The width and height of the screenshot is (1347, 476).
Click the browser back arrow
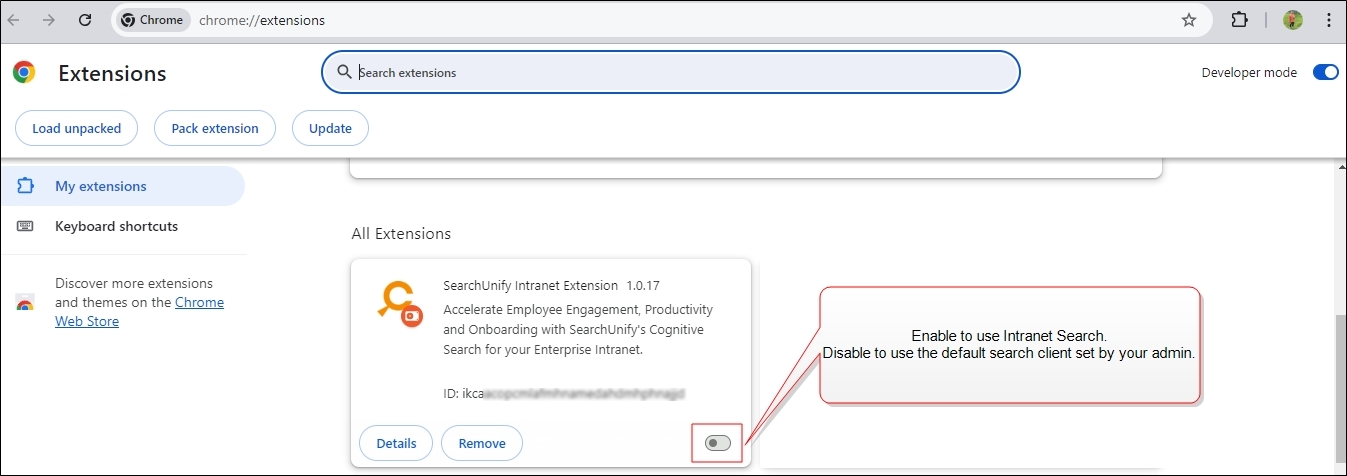tap(14, 20)
